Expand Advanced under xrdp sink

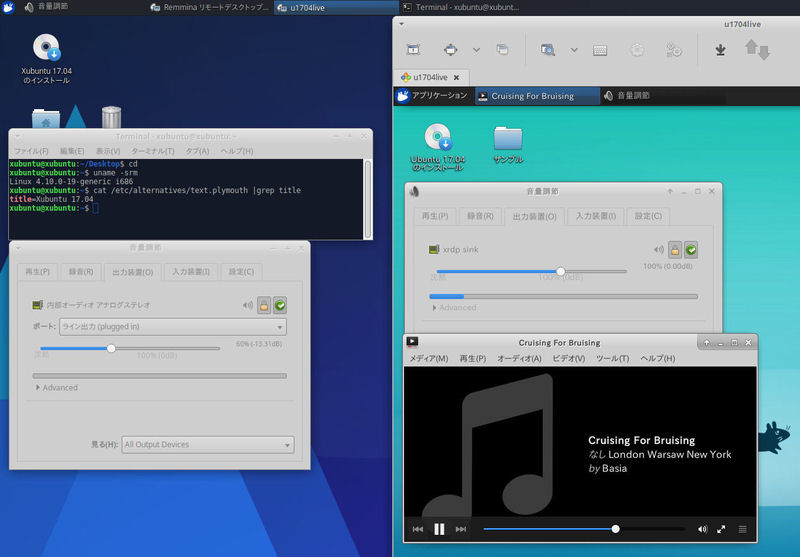click(x=454, y=308)
